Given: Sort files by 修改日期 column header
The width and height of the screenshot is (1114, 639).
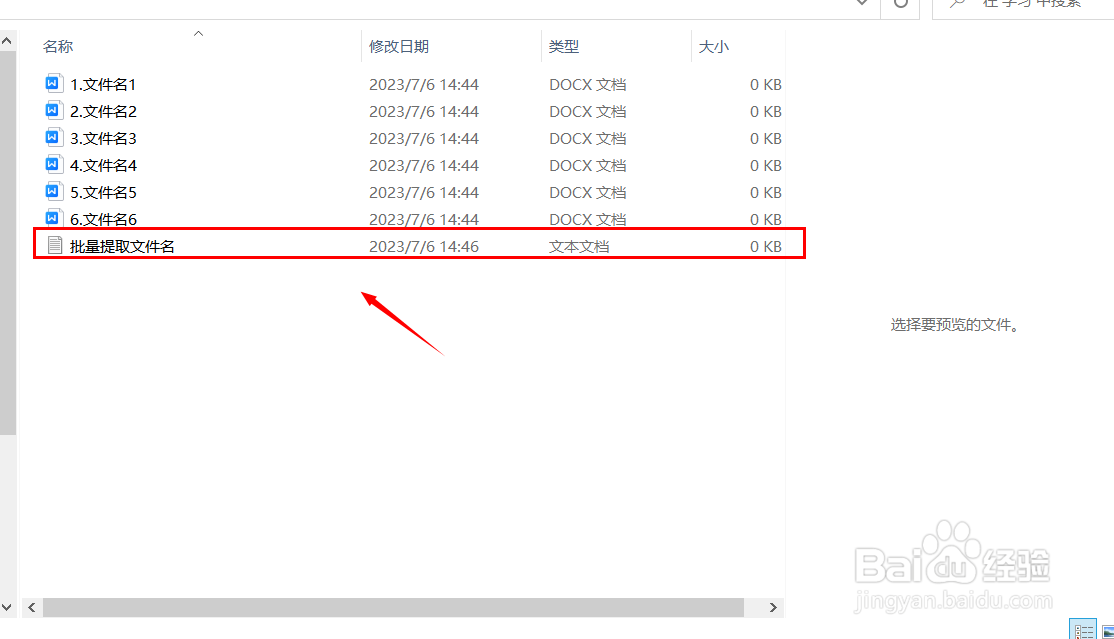Looking at the screenshot, I should 399,47.
